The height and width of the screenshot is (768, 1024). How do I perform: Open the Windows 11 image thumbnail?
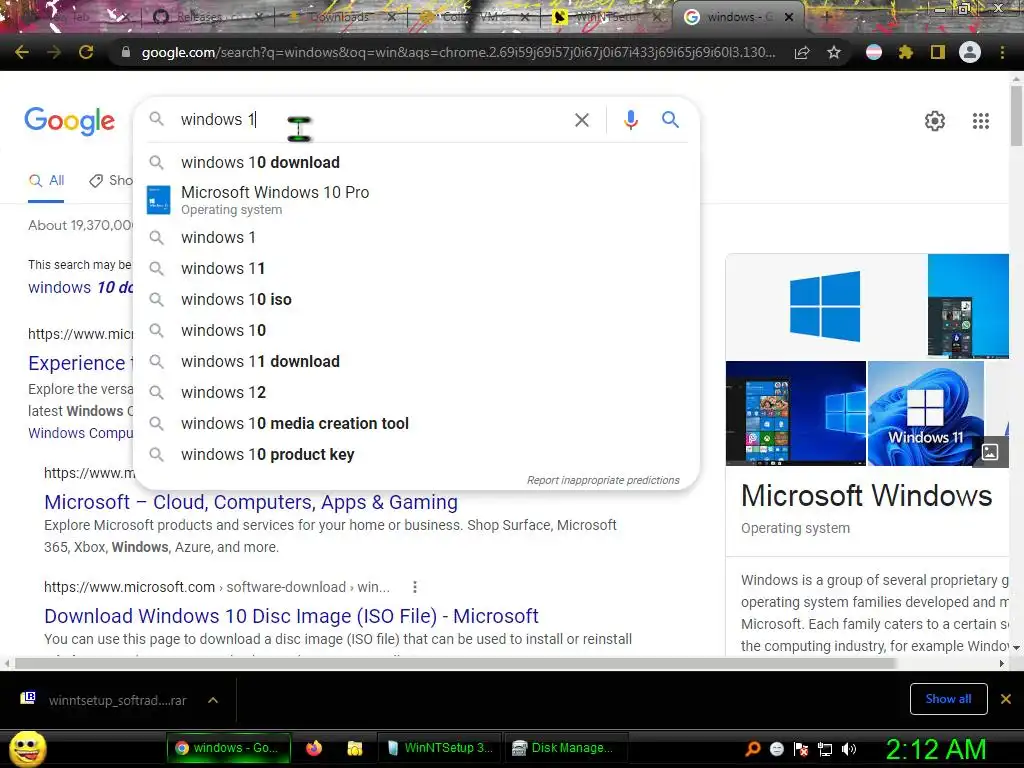[x=925, y=413]
